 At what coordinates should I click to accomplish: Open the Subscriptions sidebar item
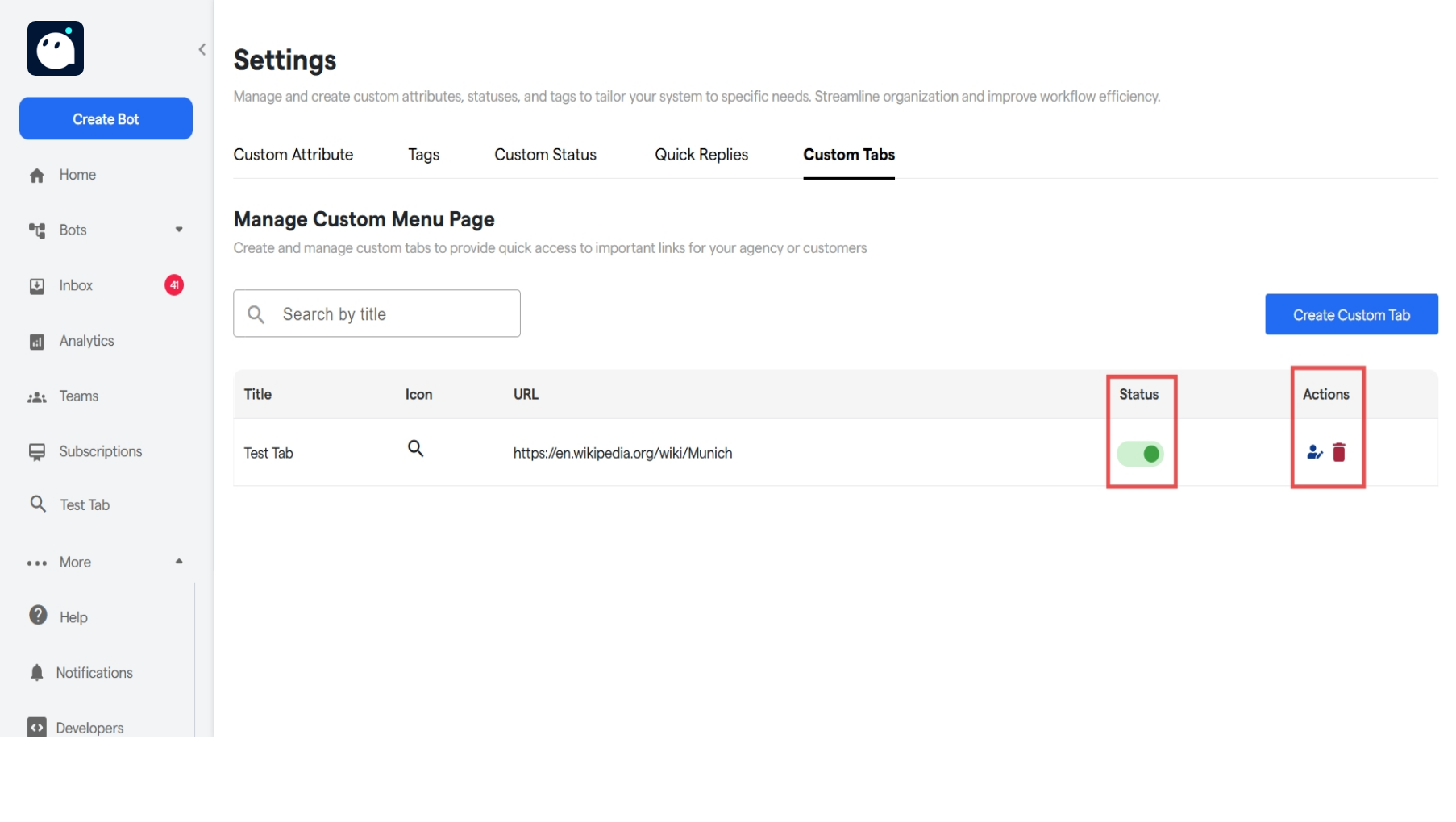[101, 451]
